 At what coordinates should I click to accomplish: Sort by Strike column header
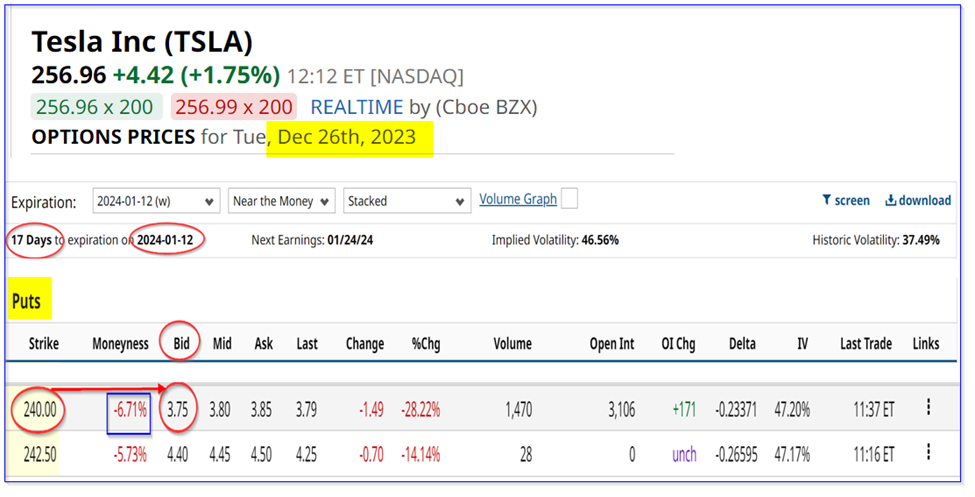click(x=44, y=343)
